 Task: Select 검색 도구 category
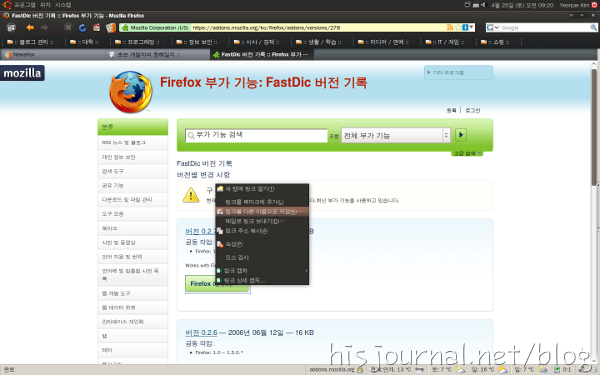(x=132, y=171)
